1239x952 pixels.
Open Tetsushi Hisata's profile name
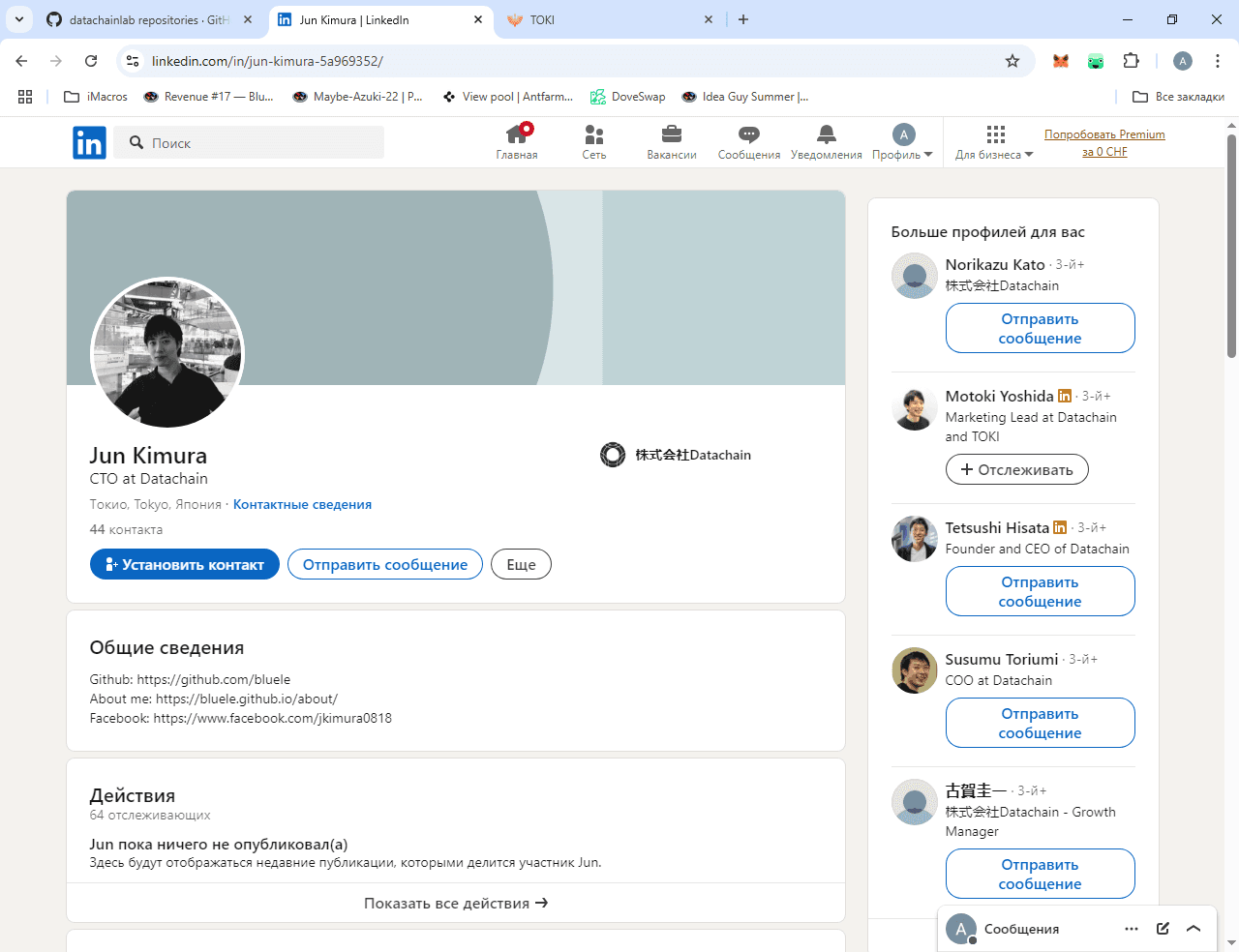pos(997,527)
